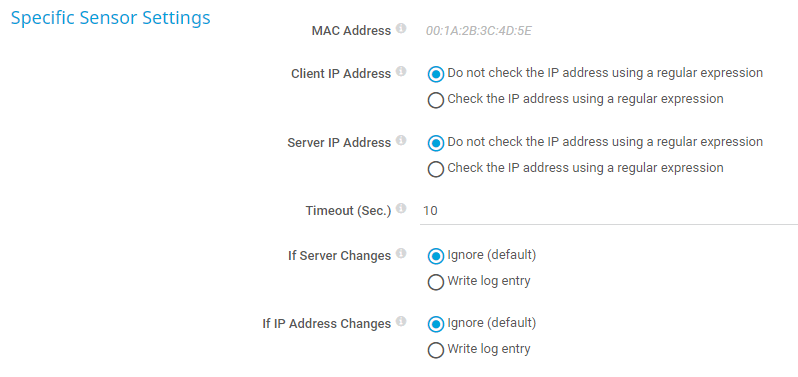This screenshot has height=377, width=798.
Task: Select Server IP 'Do not check' radio option
Action: pyautogui.click(x=436, y=143)
